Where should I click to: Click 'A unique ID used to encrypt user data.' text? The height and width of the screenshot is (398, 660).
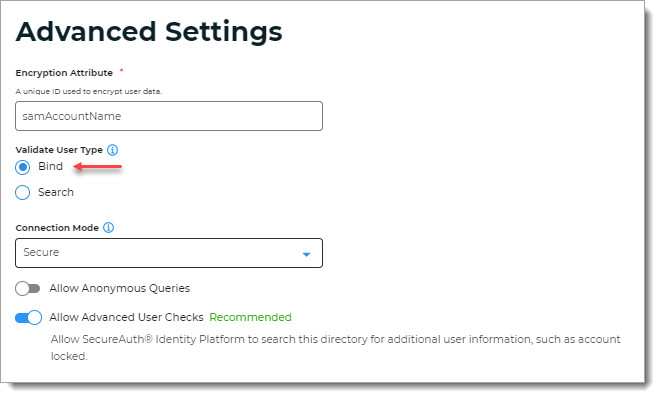pyautogui.click(x=89, y=91)
